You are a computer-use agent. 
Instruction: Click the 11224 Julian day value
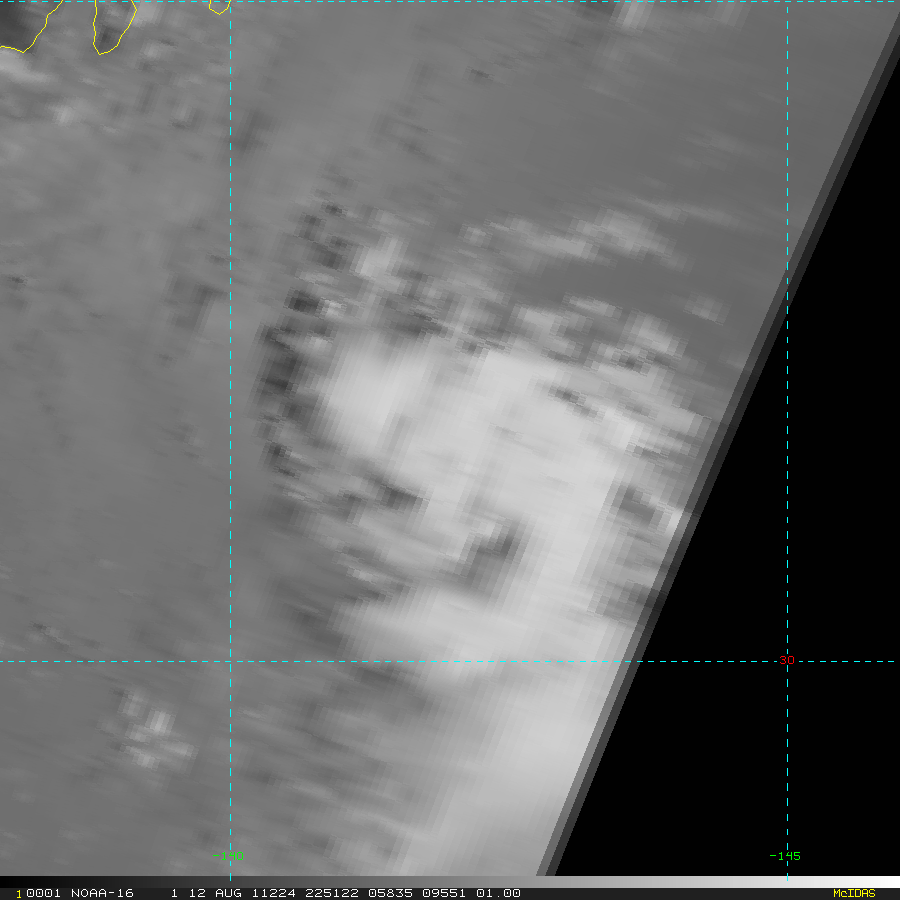(274, 893)
